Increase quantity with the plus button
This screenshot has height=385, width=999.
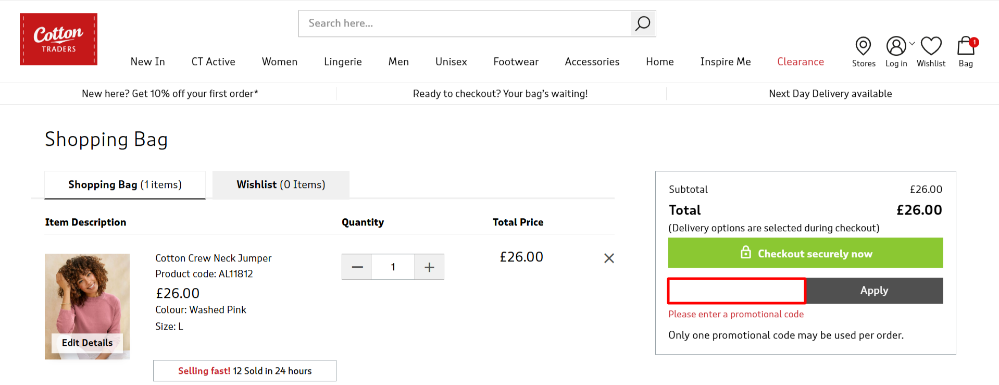429,267
